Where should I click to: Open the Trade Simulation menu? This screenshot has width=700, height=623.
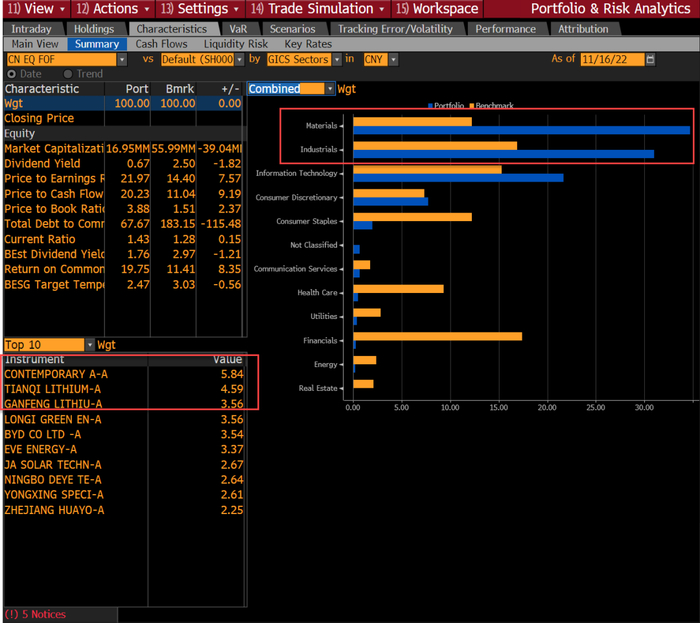click(x=314, y=8)
